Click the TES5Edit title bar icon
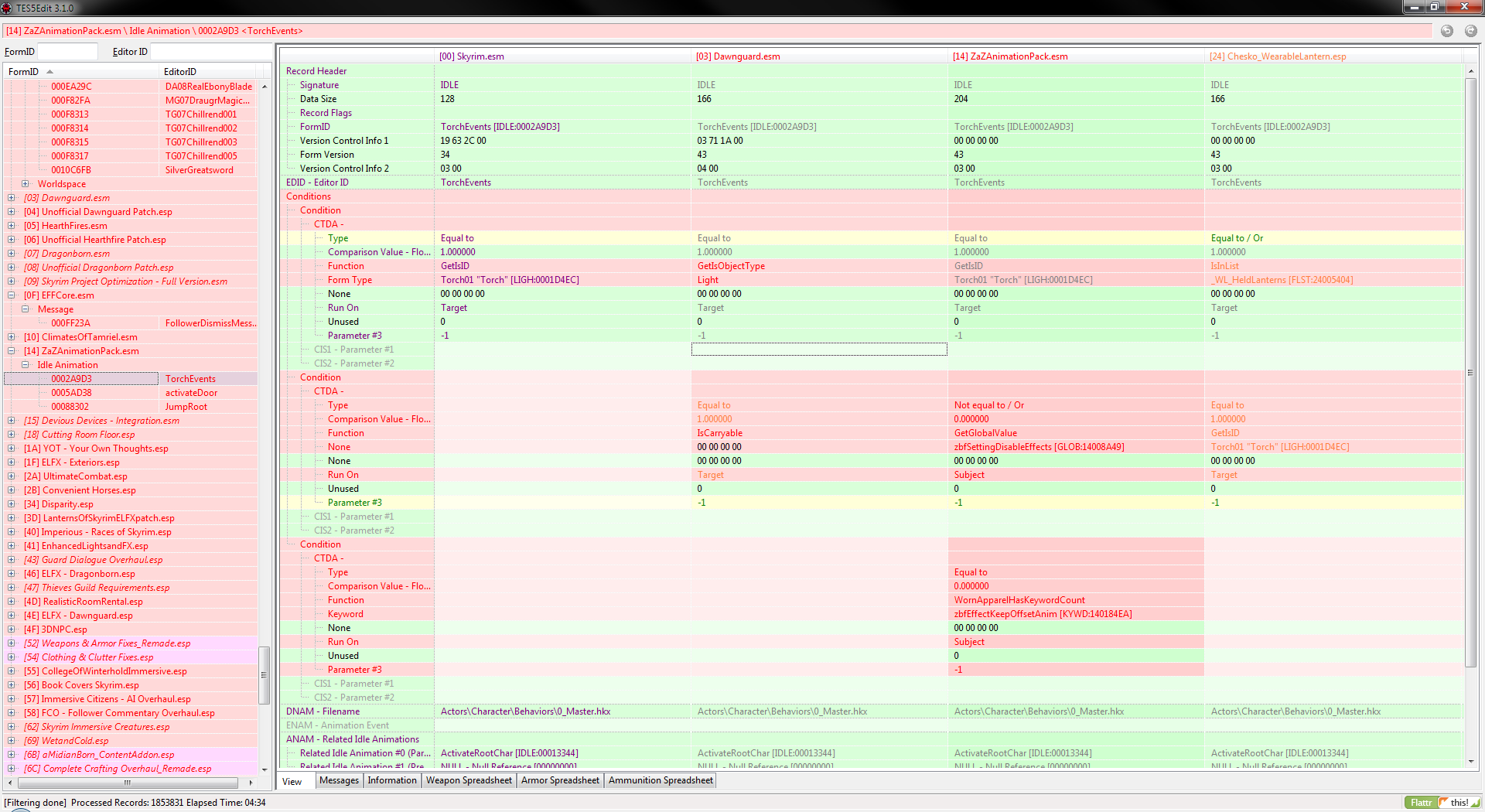Viewport: 1485px width, 812px height. pyautogui.click(x=6, y=8)
